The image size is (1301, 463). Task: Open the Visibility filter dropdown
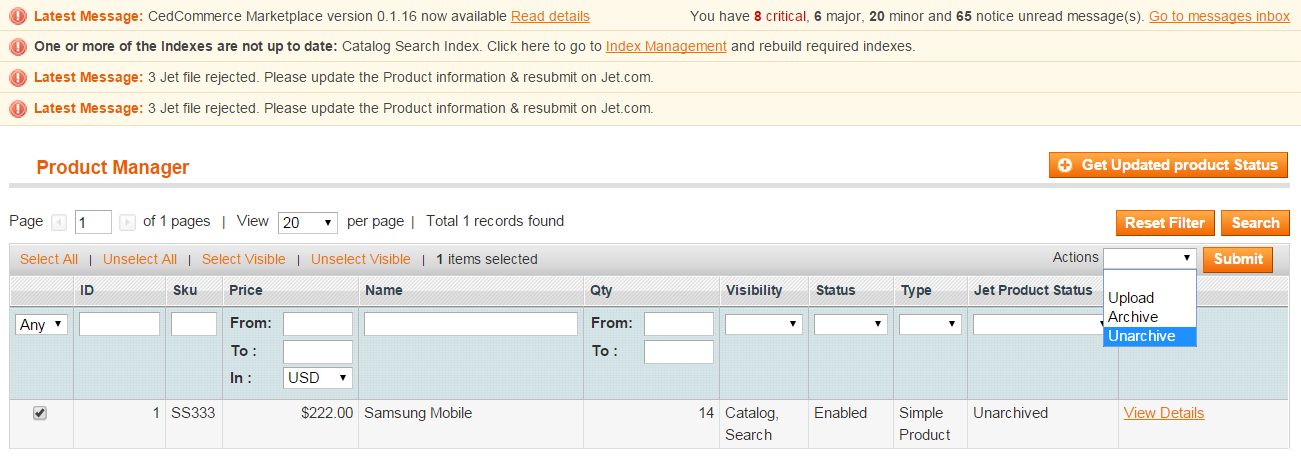click(764, 324)
